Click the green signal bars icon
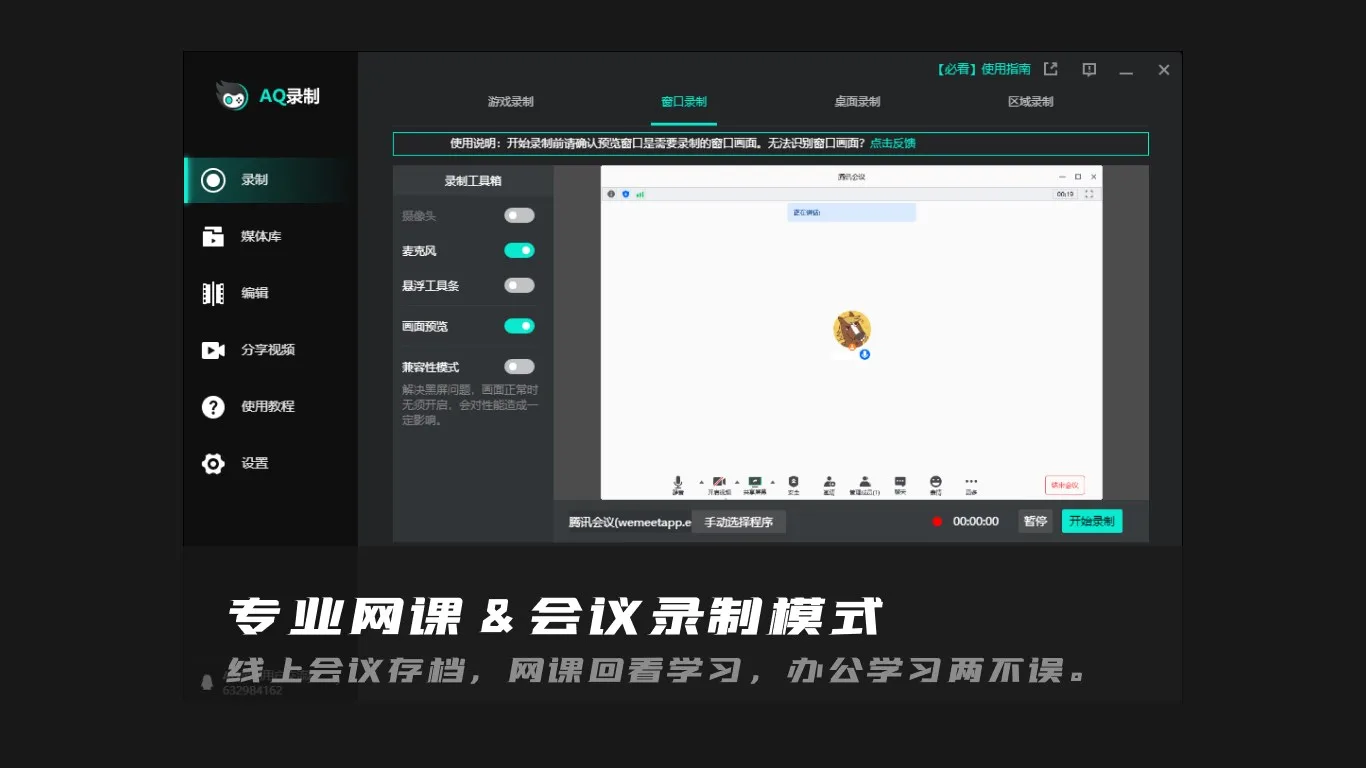The width and height of the screenshot is (1366, 768). (x=640, y=194)
